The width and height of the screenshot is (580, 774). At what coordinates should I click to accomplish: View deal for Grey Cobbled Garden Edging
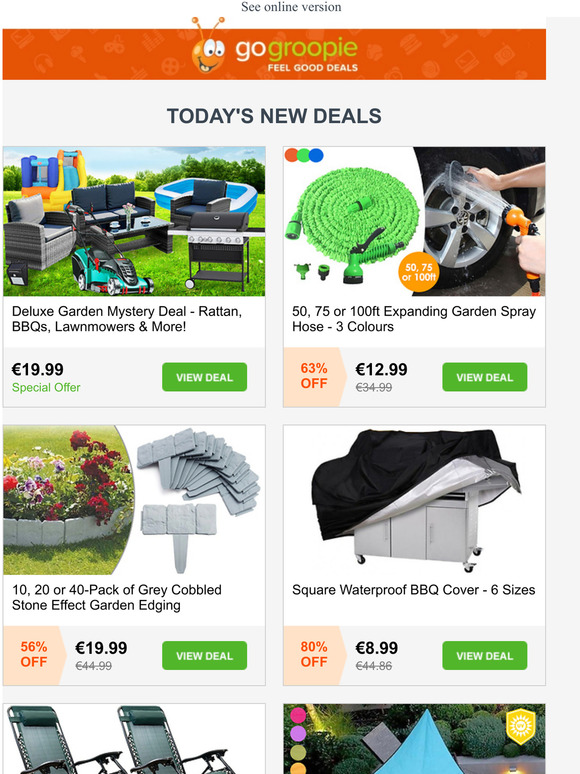tap(204, 656)
